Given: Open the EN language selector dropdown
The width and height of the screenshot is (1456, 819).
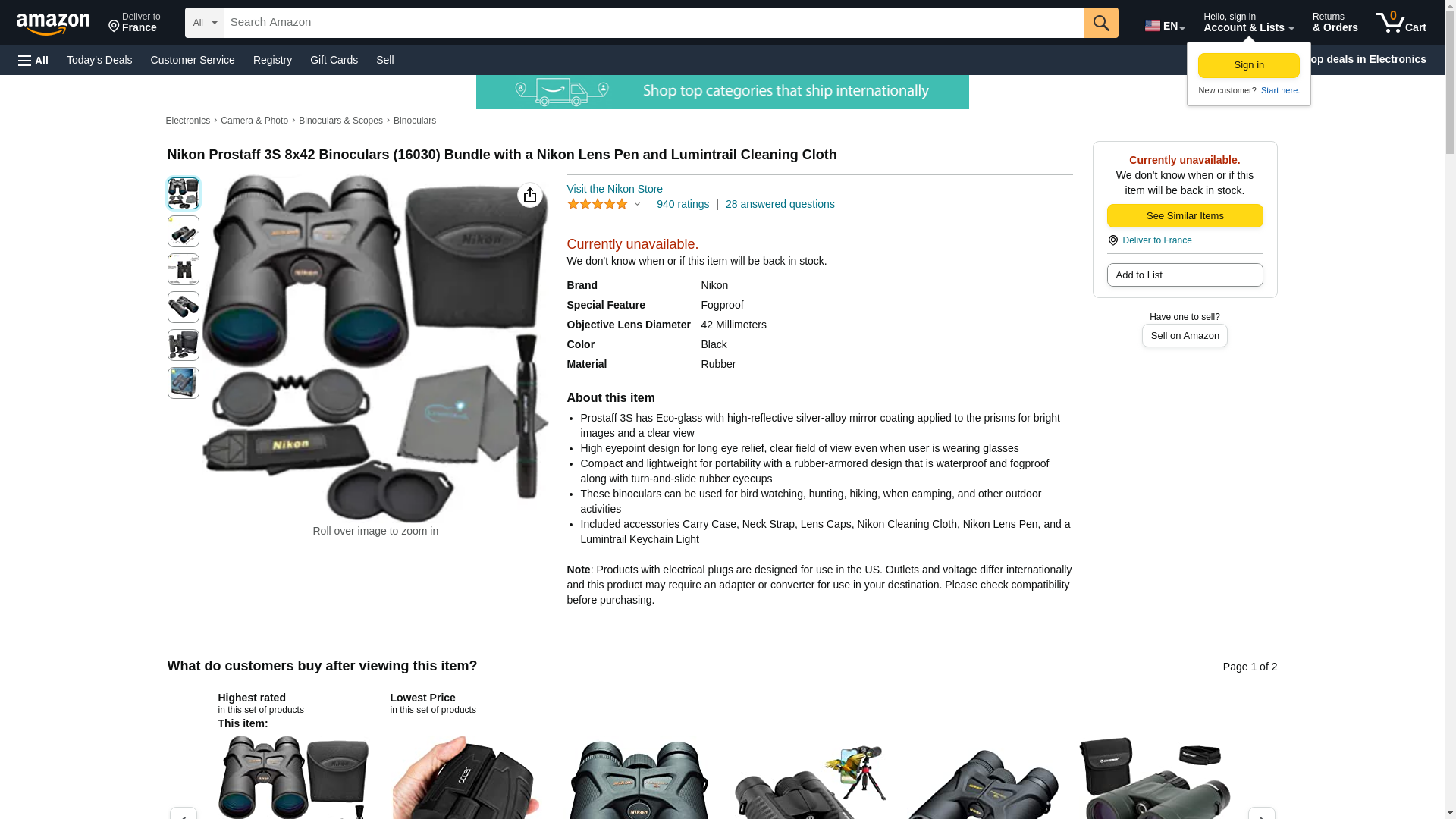Looking at the screenshot, I should 1164,26.
